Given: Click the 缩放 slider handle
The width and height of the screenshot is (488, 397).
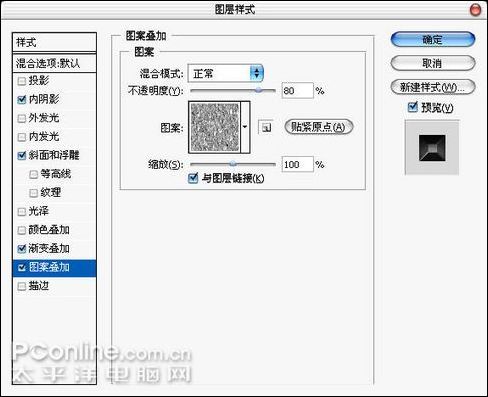Looking at the screenshot, I should click(x=233, y=164).
